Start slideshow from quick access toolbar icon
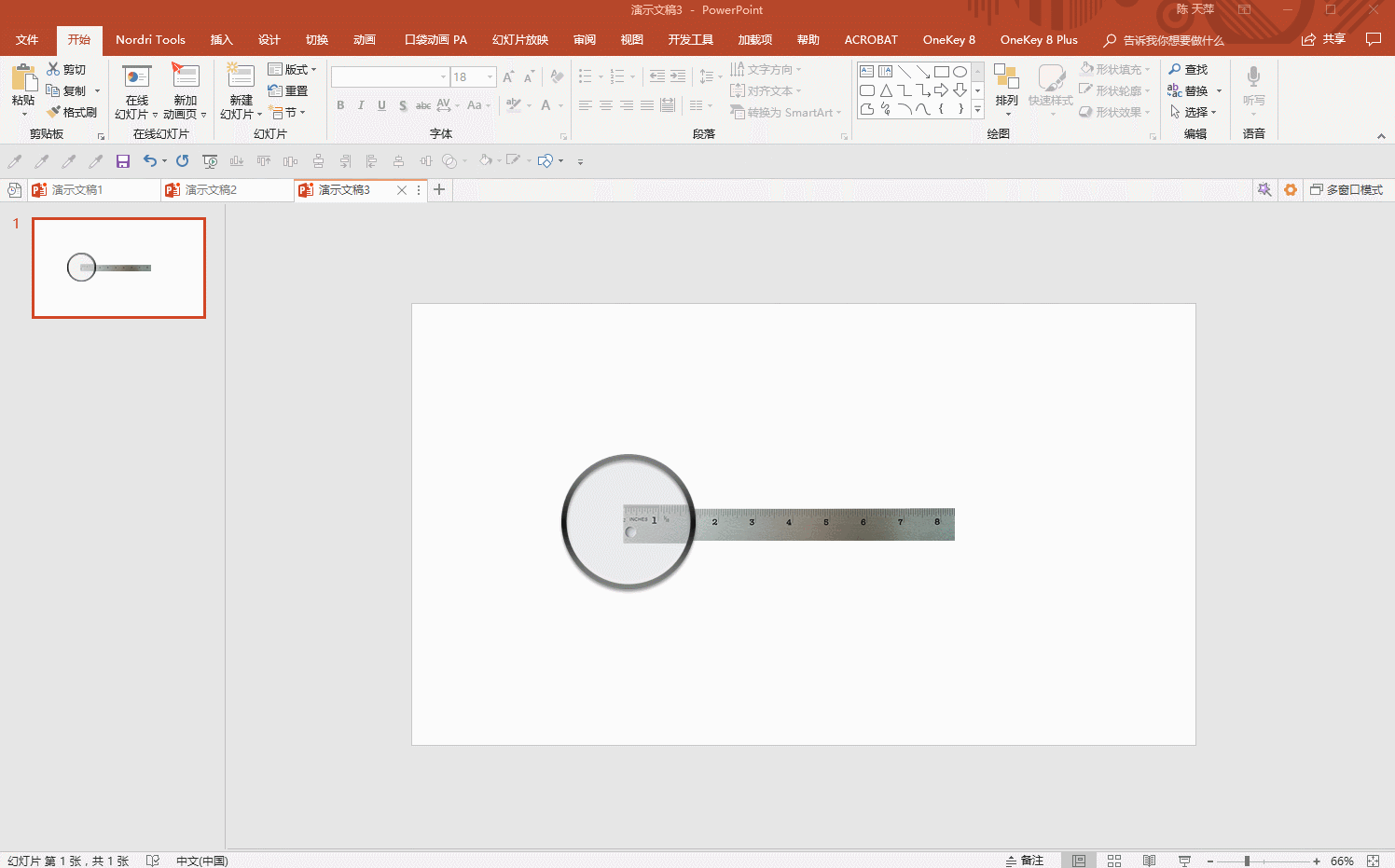The image size is (1395, 868). click(x=210, y=161)
